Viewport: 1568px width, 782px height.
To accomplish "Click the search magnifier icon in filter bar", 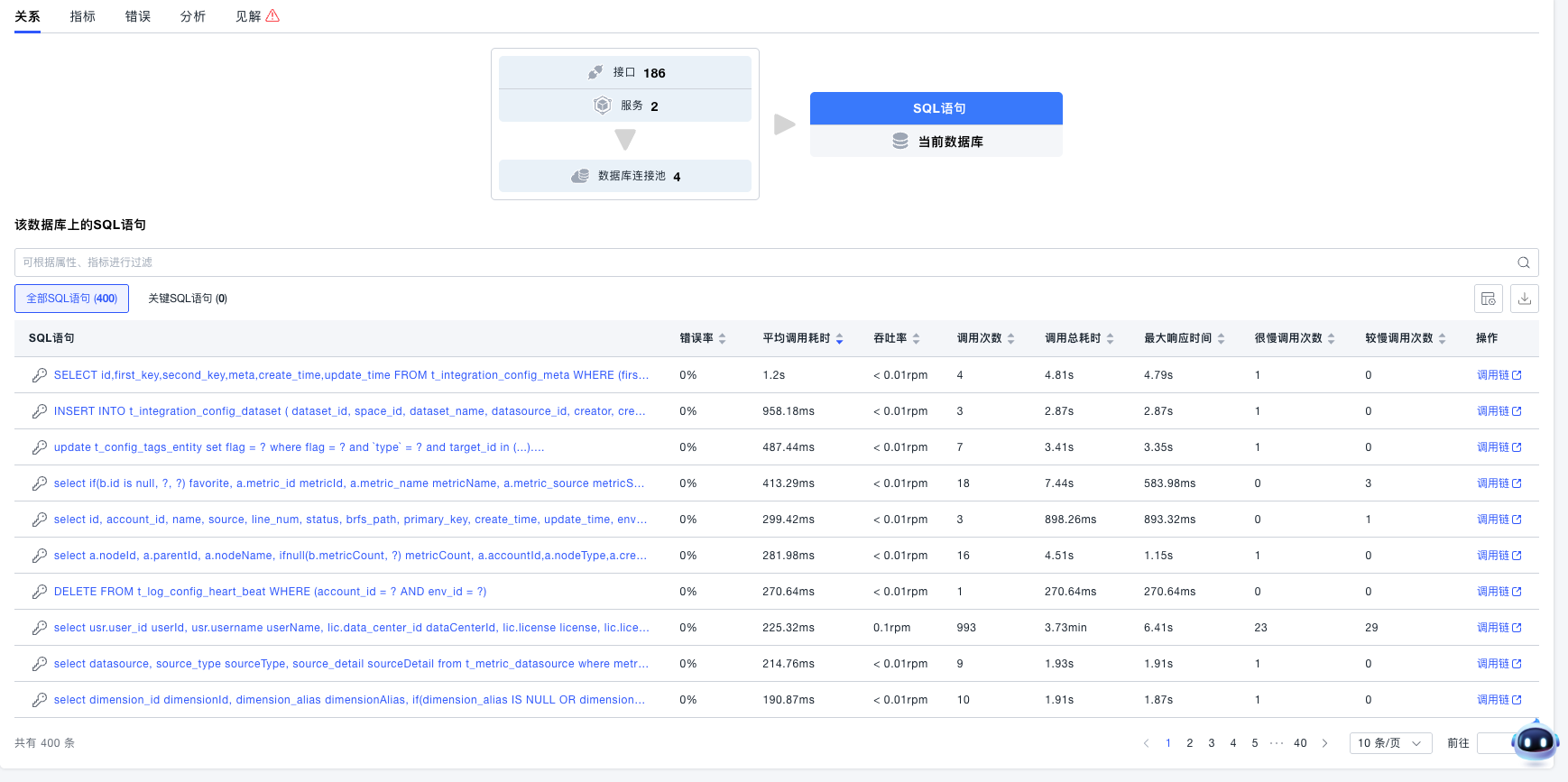I will click(x=1523, y=262).
